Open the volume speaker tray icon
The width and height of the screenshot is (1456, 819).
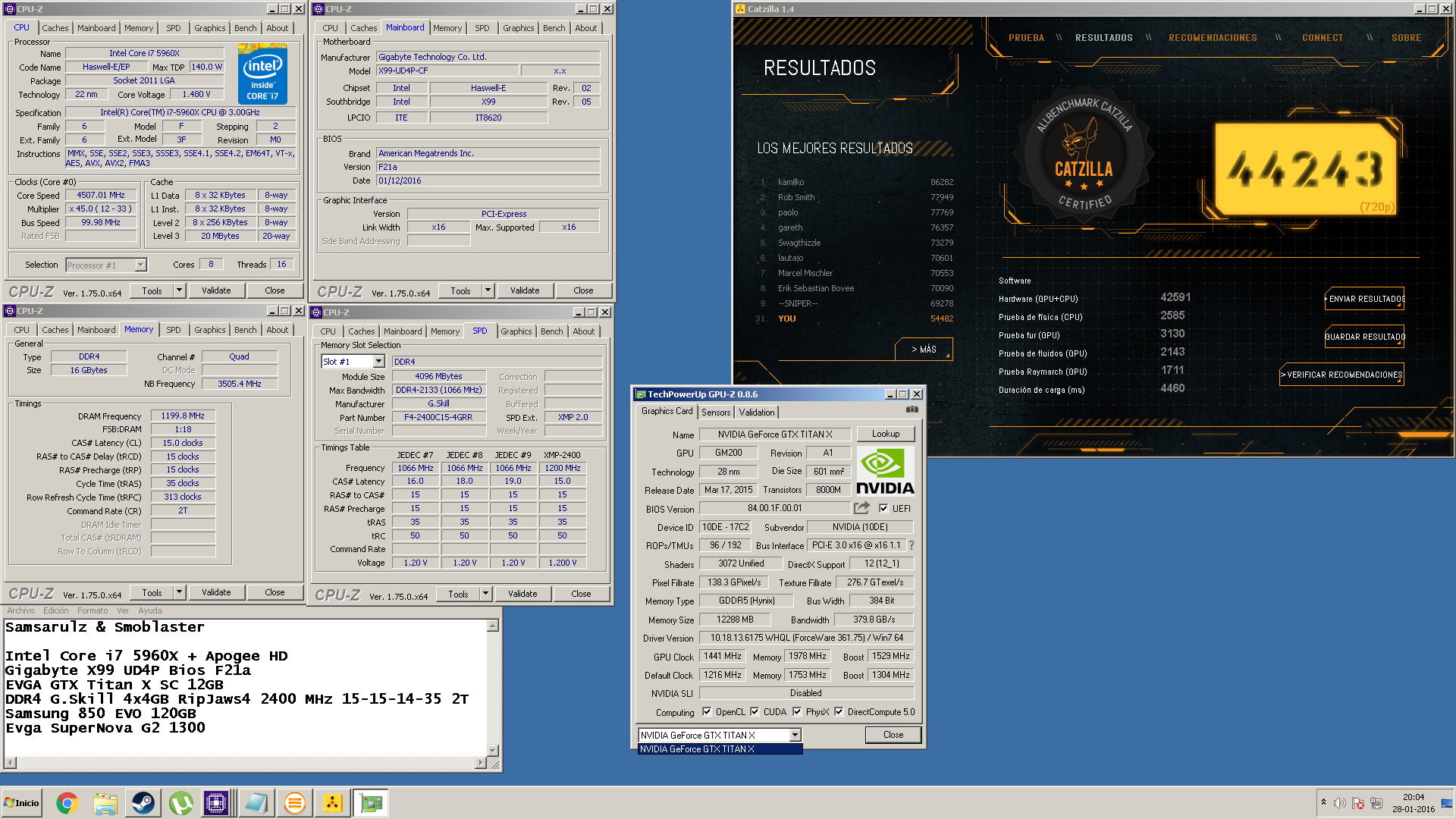click(1340, 803)
